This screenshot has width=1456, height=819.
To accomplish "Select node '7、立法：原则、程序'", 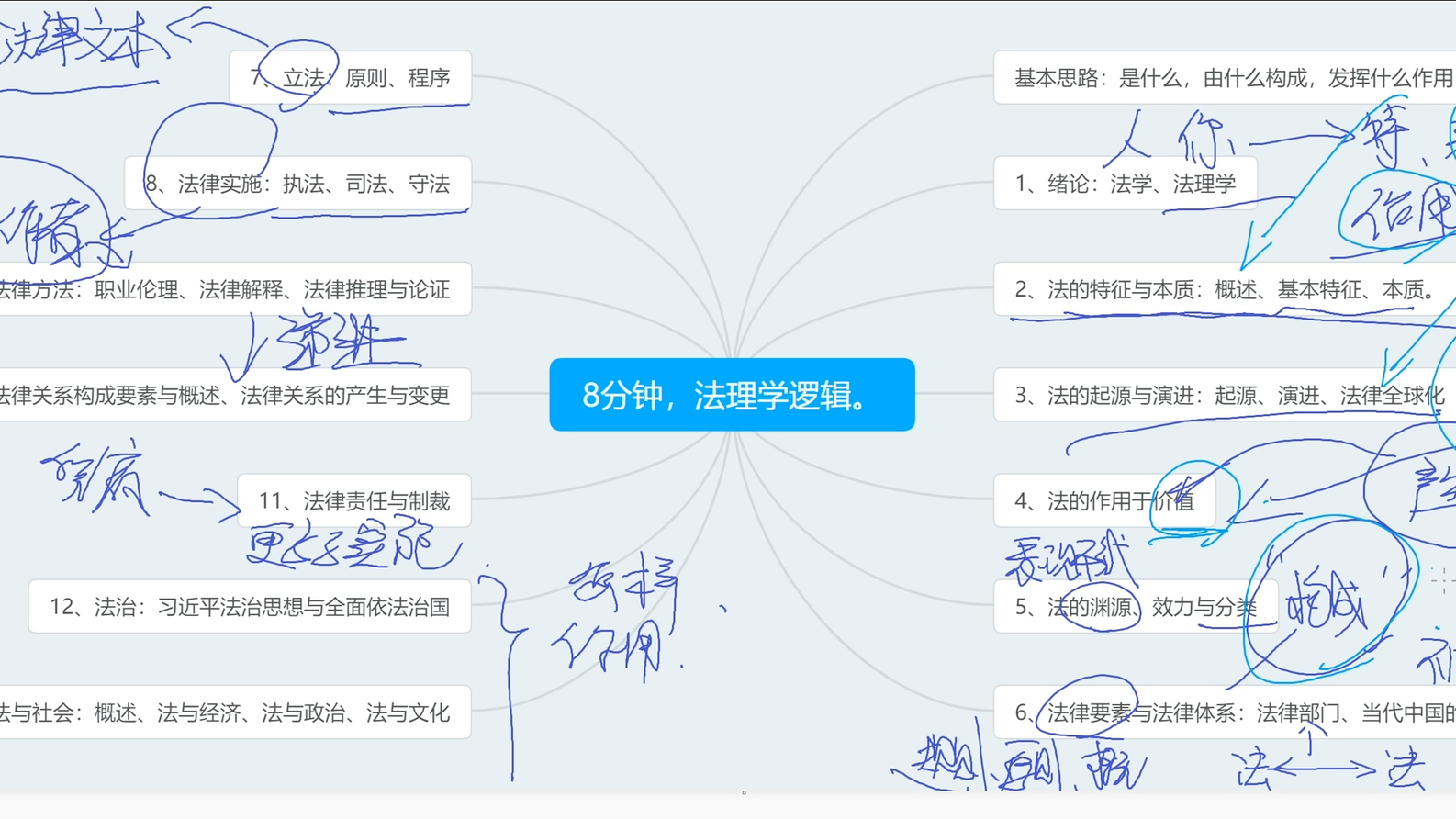I will 350,78.
